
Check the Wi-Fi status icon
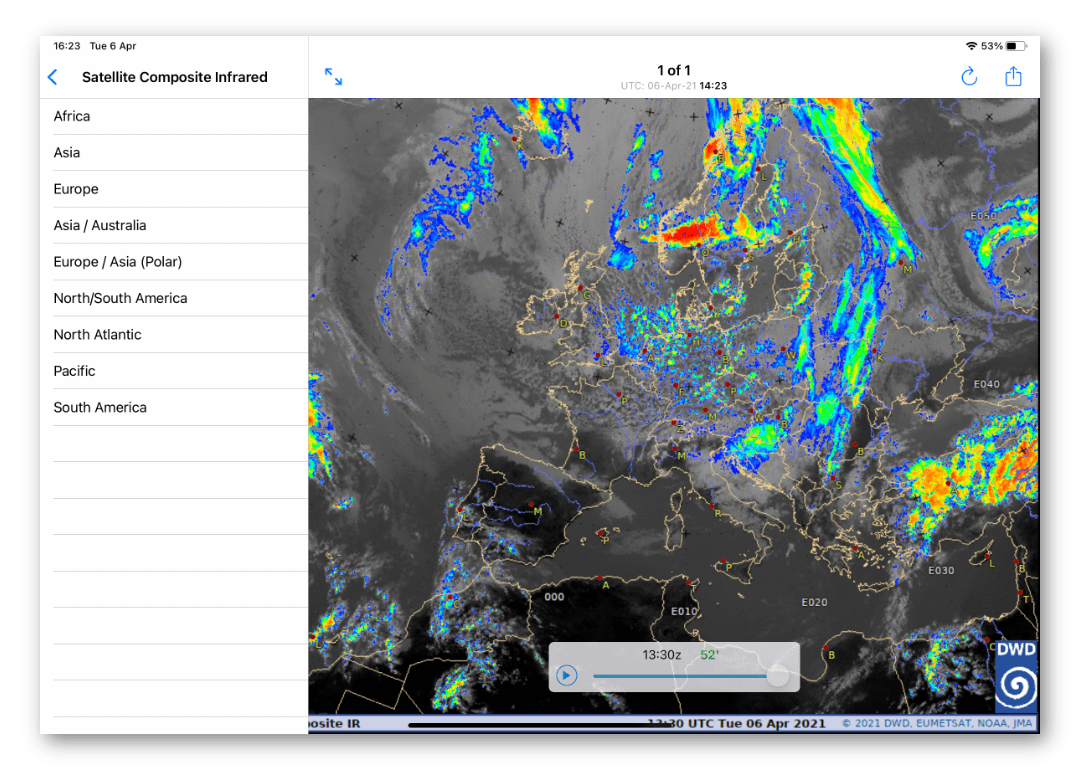[x=970, y=46]
